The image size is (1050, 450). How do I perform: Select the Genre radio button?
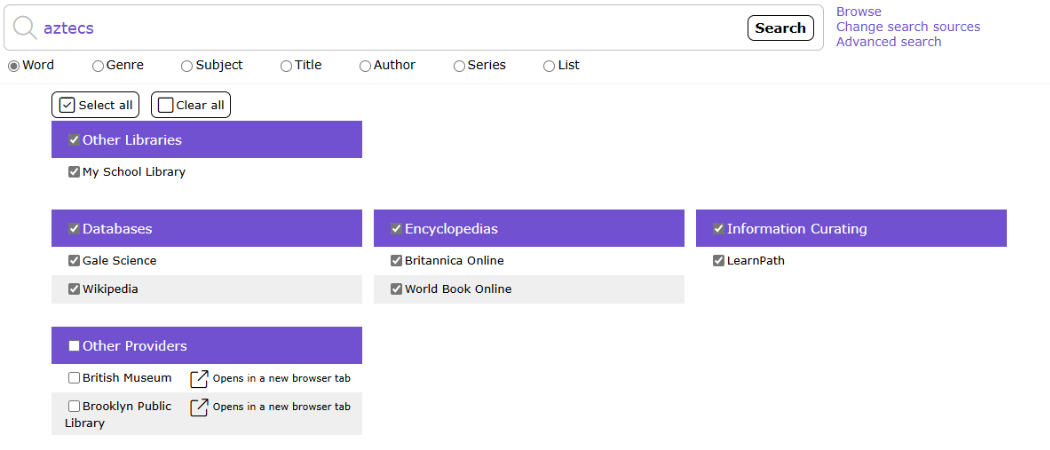pos(98,66)
